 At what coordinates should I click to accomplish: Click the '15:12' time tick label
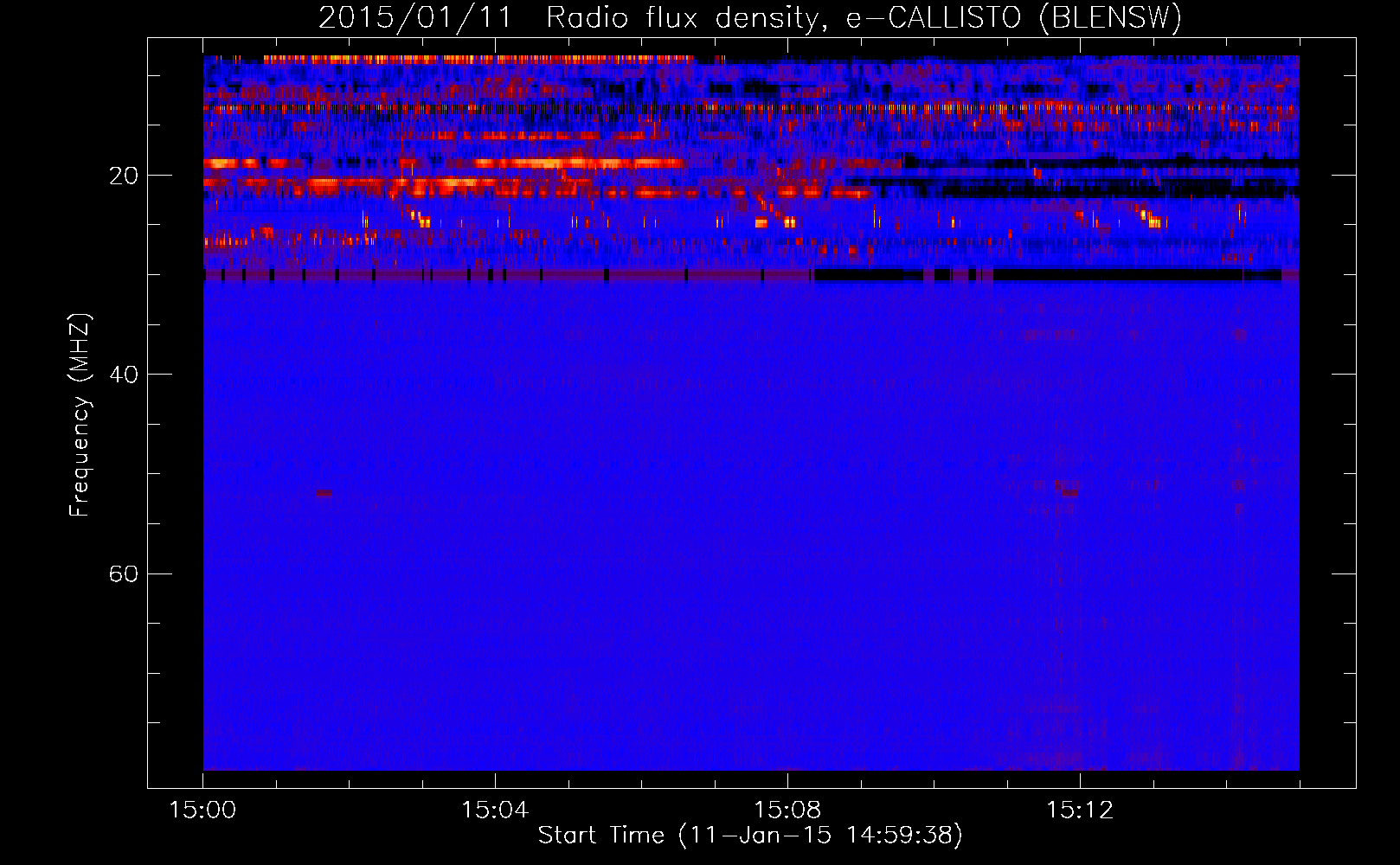(1080, 810)
